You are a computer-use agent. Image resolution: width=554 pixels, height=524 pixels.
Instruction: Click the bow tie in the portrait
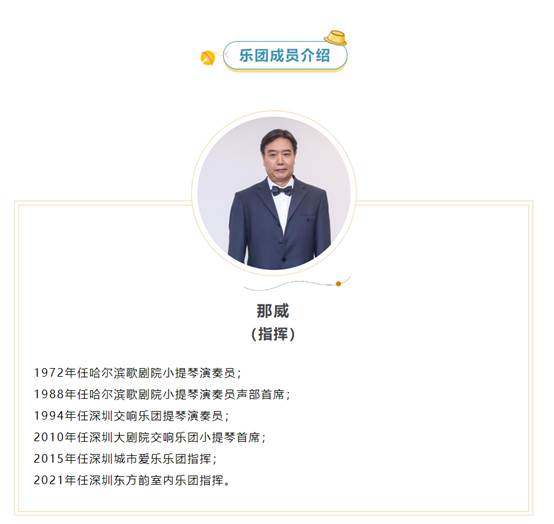coord(282,191)
